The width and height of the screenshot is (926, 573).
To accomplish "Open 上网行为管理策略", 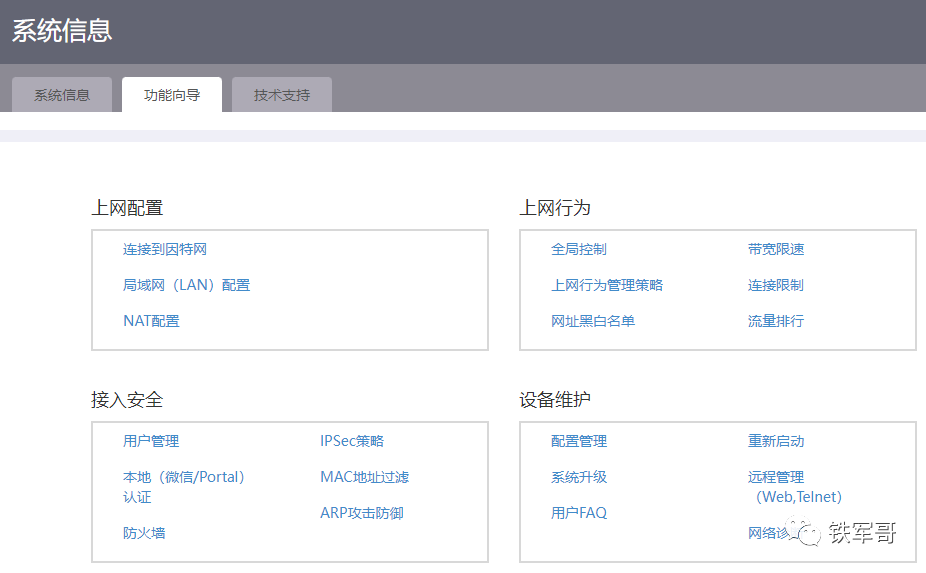I will [x=607, y=285].
